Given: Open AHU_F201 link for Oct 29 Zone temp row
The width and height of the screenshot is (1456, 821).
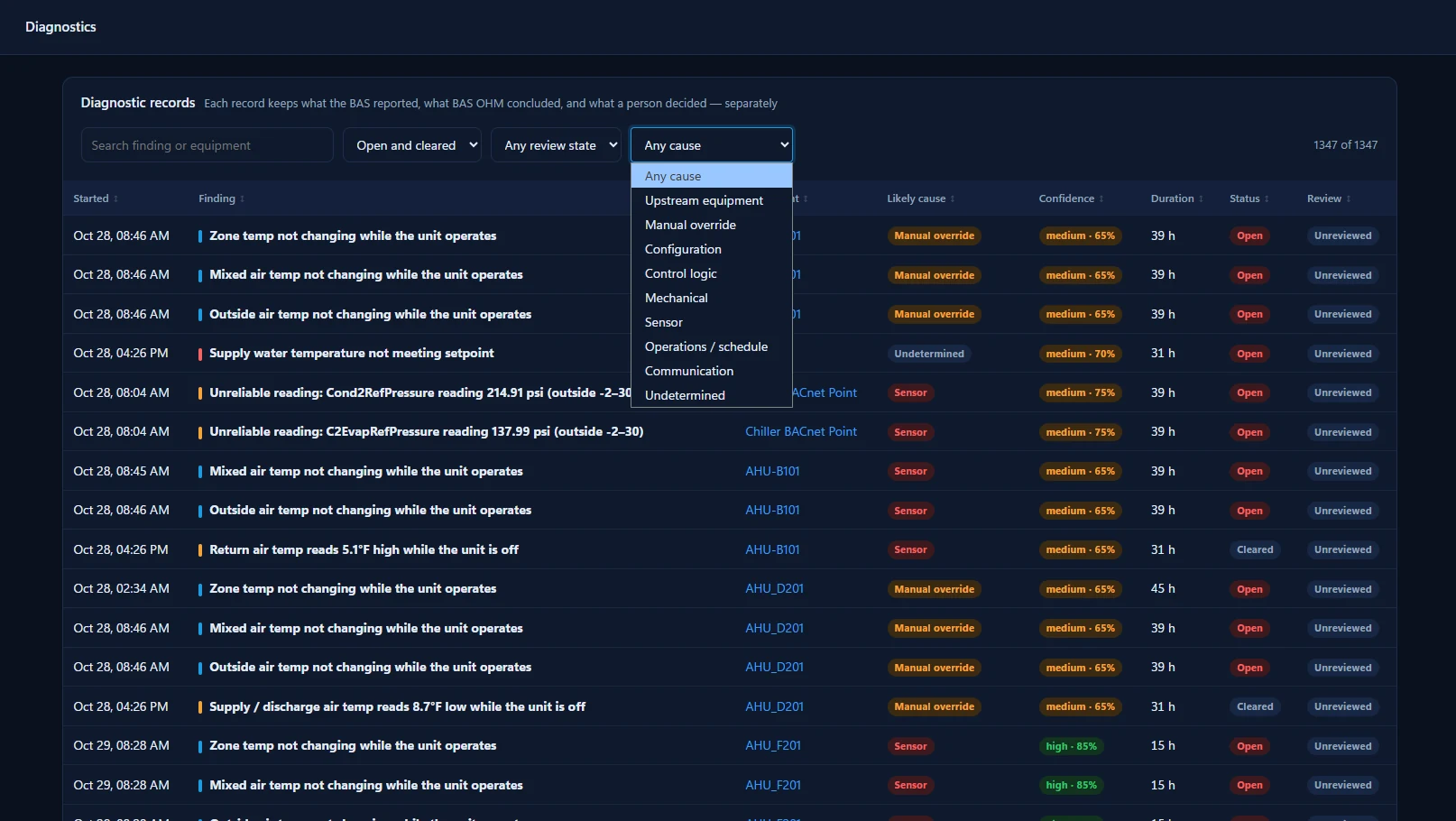Looking at the screenshot, I should 773,745.
